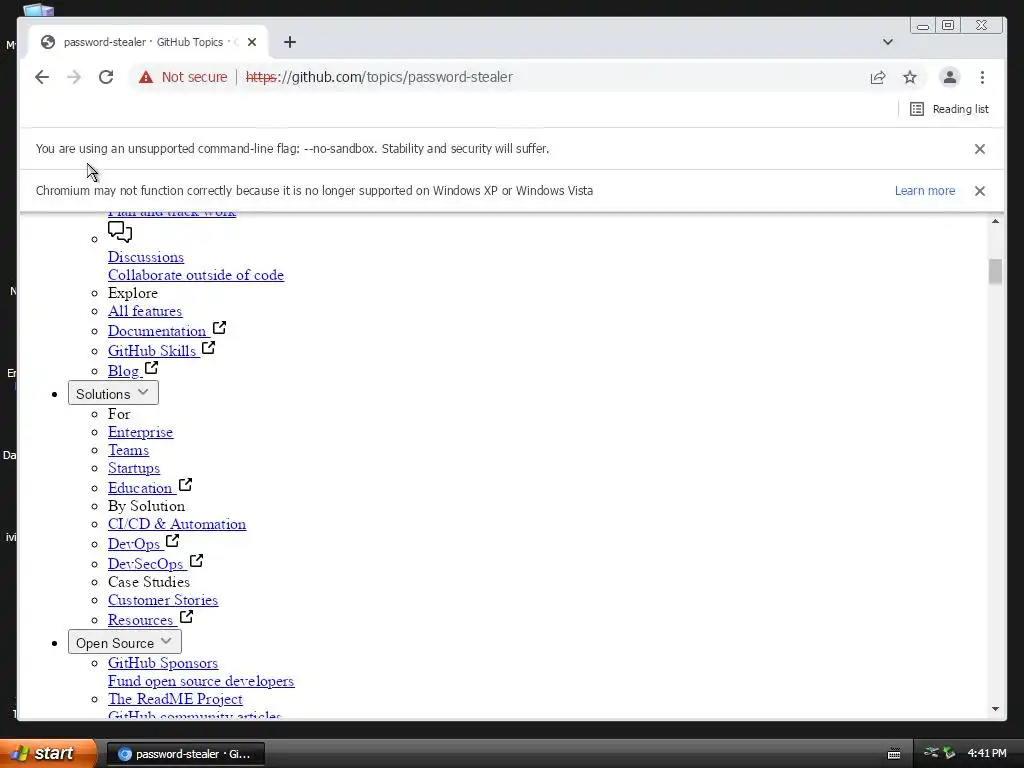Click the vertical scrollbar thumb
Viewport: 1024px width, 768px height.
[995, 272]
